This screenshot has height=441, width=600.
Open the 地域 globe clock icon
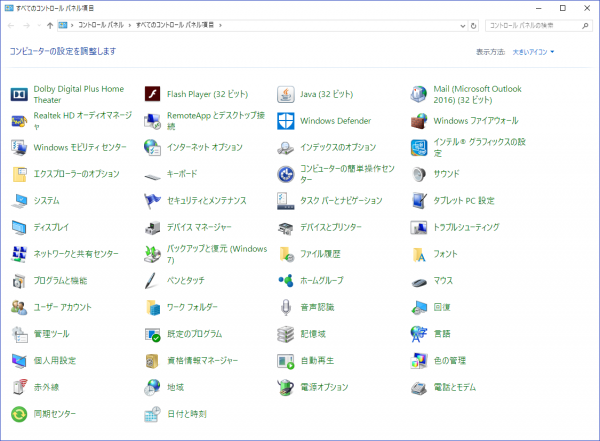[x=152, y=387]
